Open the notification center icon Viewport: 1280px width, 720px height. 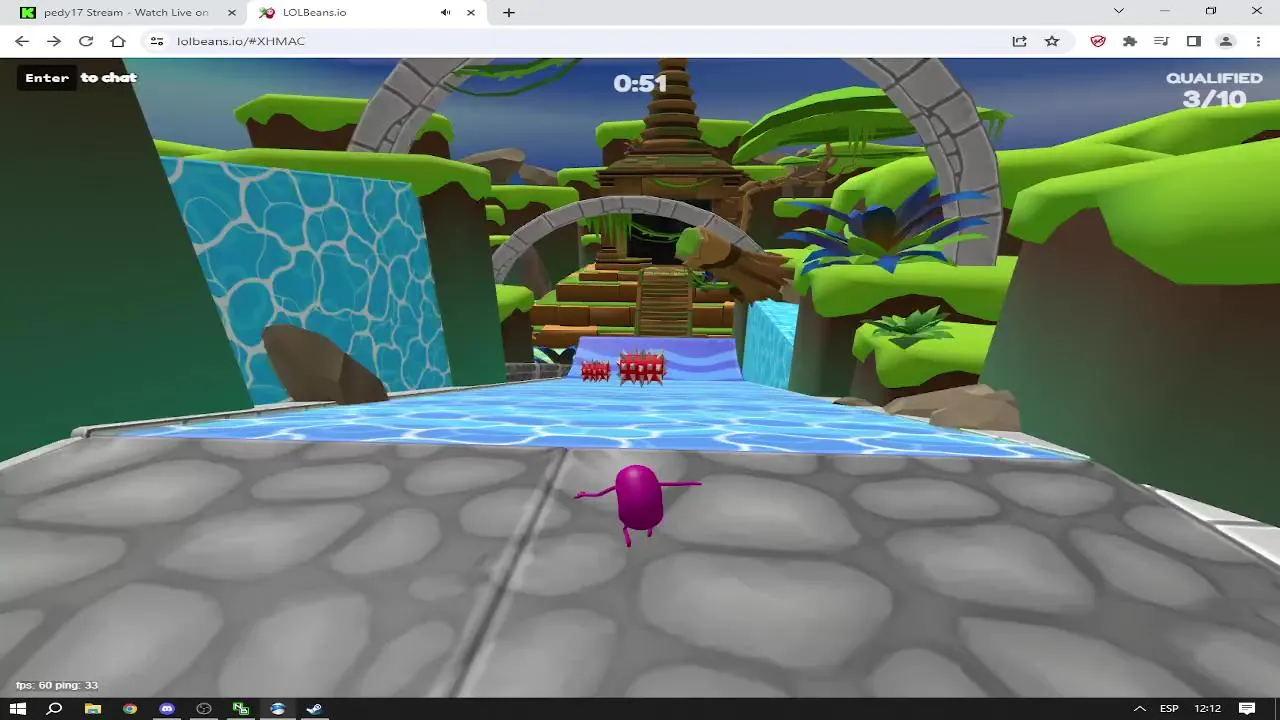click(1247, 709)
